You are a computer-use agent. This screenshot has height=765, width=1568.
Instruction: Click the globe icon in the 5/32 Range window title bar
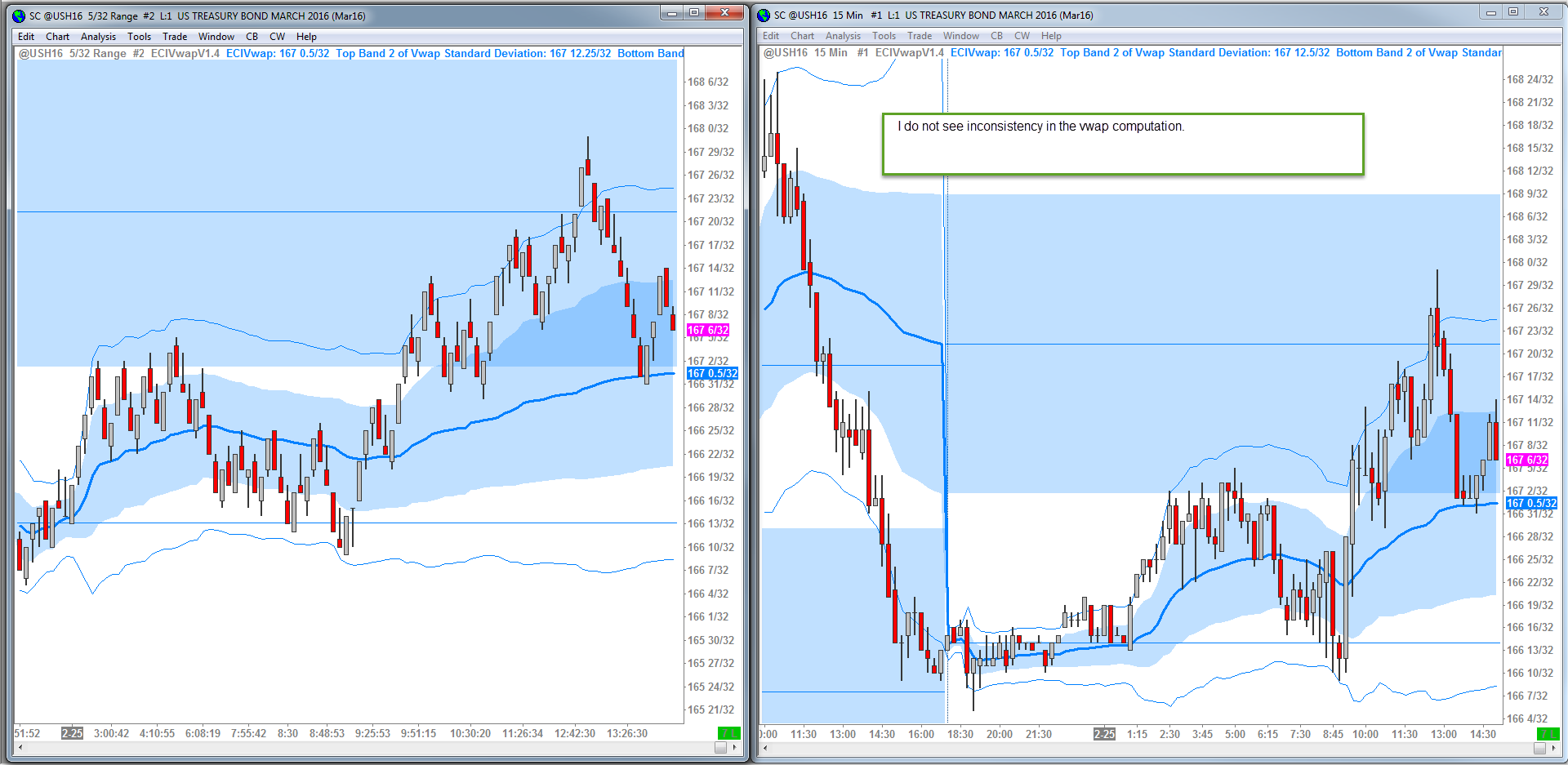pyautogui.click(x=20, y=16)
